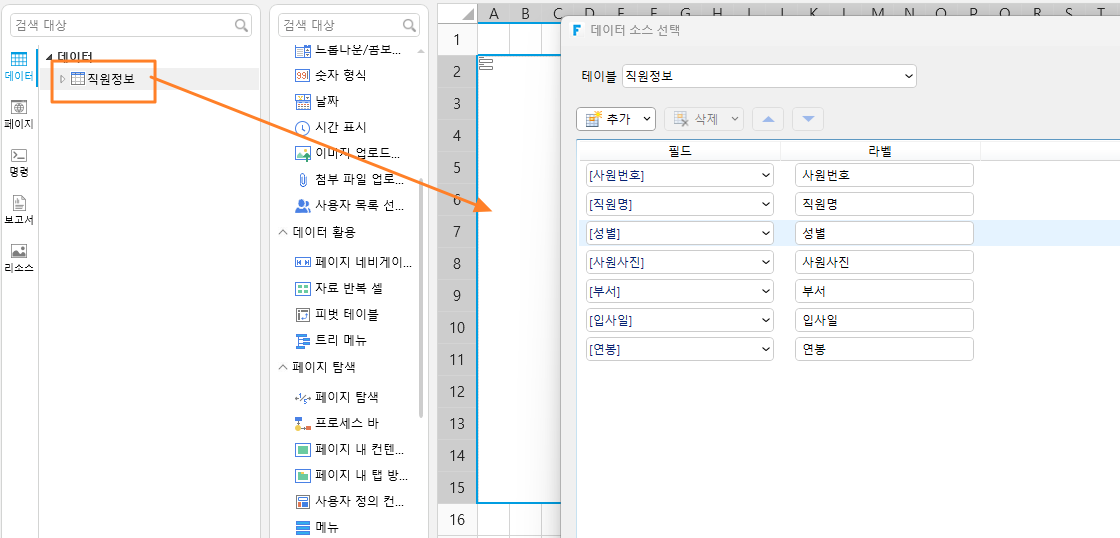This screenshot has width=1120, height=538.
Task: Open the 페이지 sidebar icon
Action: (19, 114)
